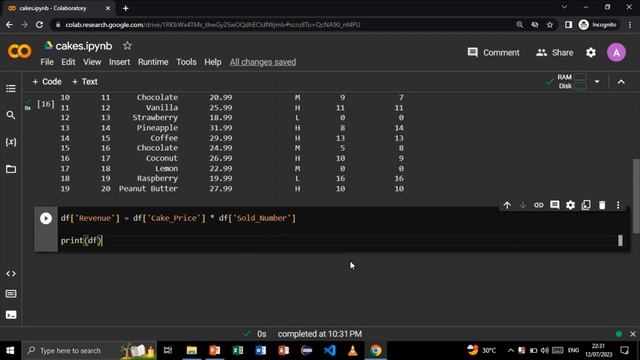The height and width of the screenshot is (360, 640).
Task: Expand the runtime connection dropdown arrow
Action: click(597, 82)
